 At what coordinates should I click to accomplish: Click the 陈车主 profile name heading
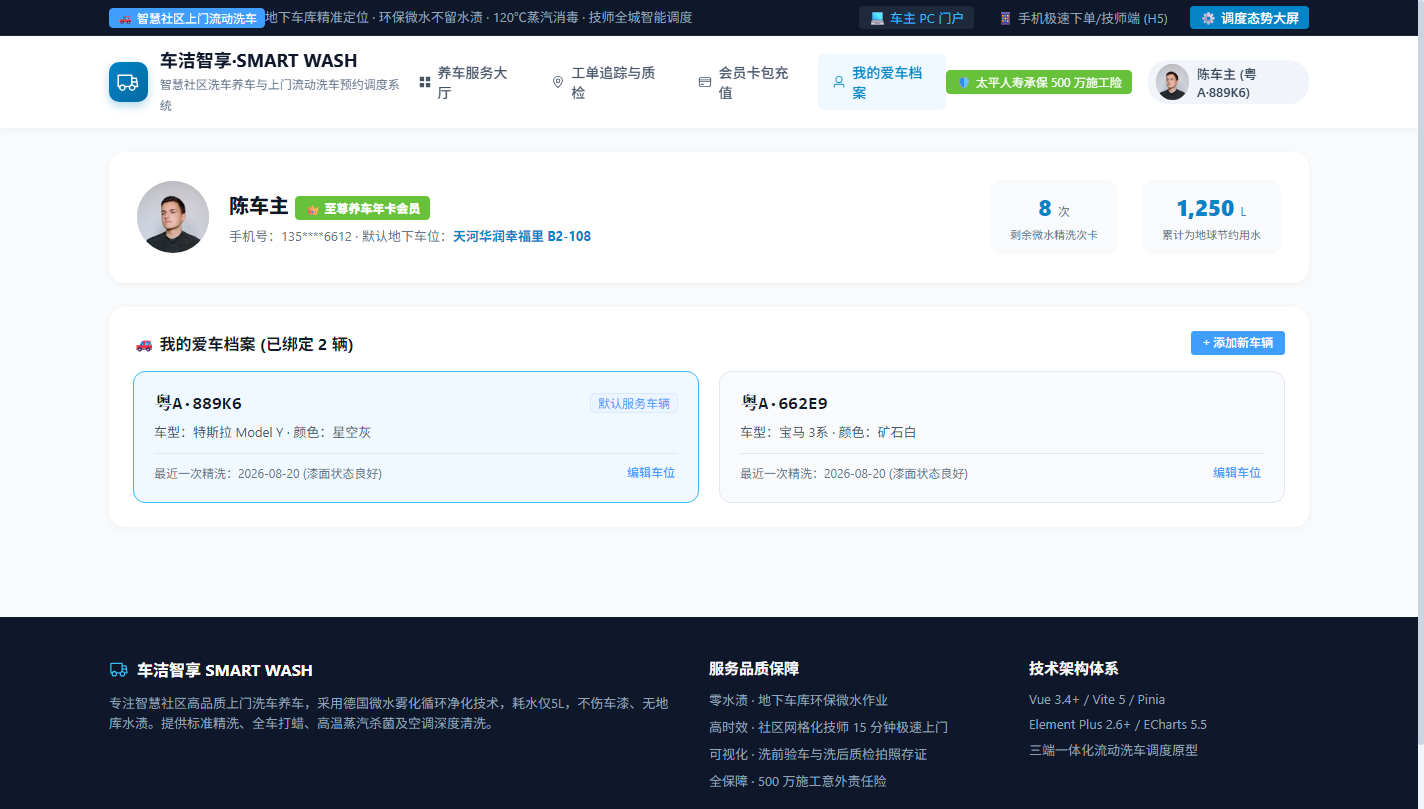click(x=258, y=207)
